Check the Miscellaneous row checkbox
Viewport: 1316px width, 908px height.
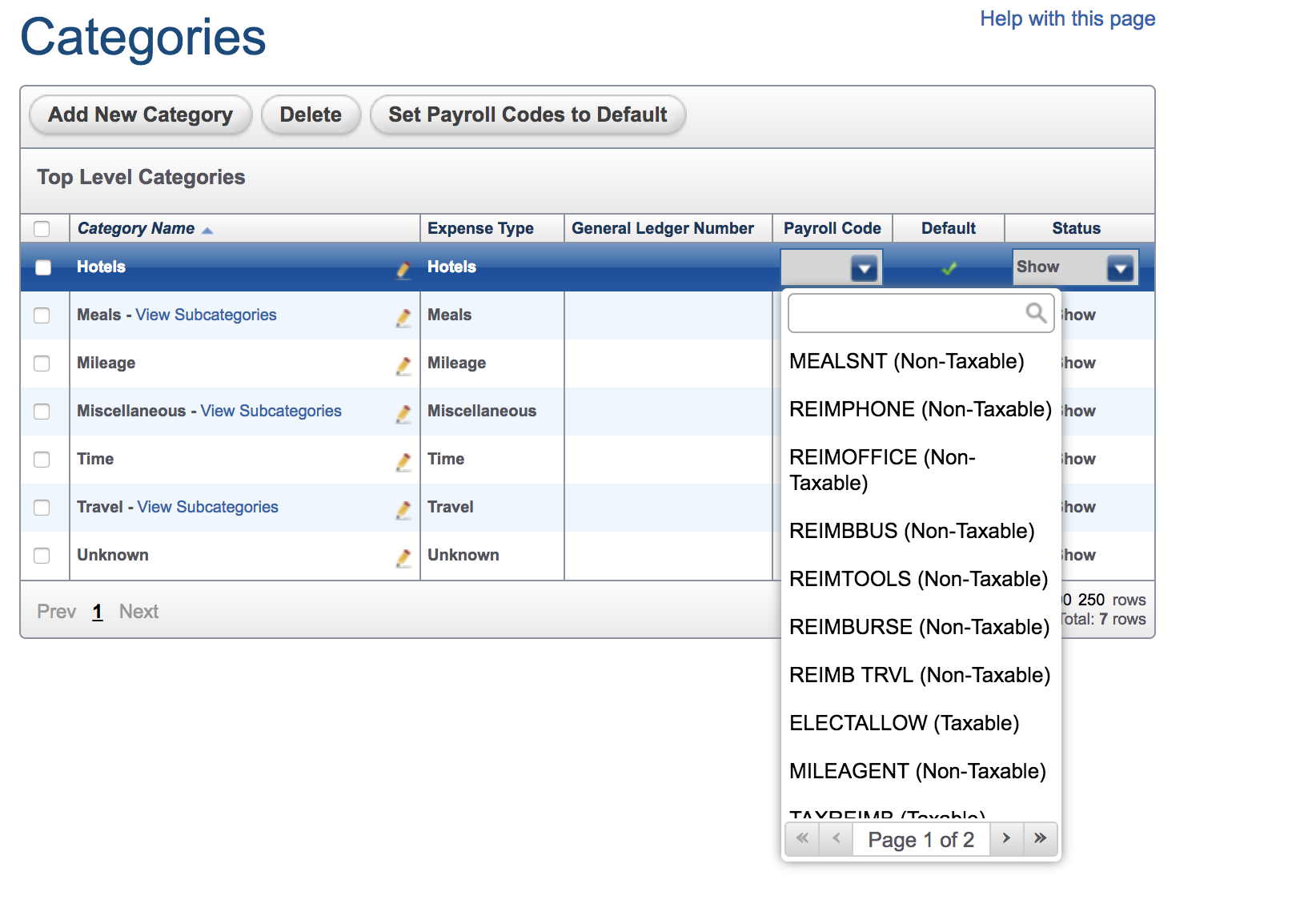42,412
